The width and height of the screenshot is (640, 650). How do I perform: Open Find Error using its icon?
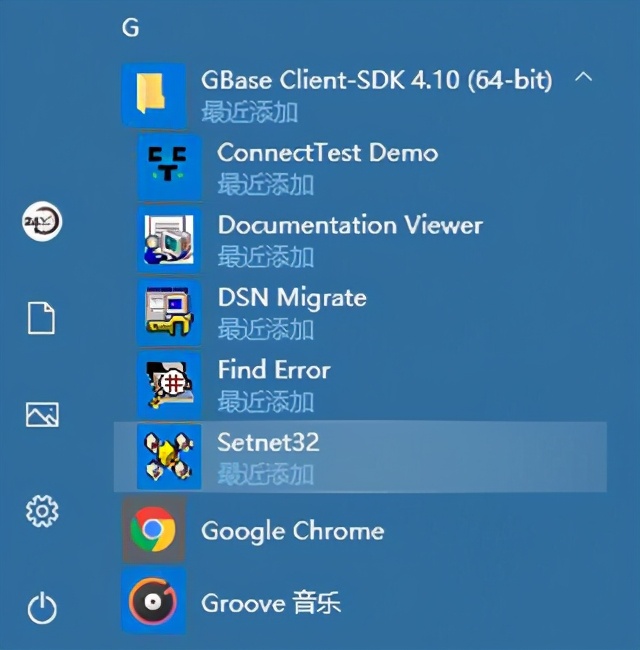pos(169,385)
